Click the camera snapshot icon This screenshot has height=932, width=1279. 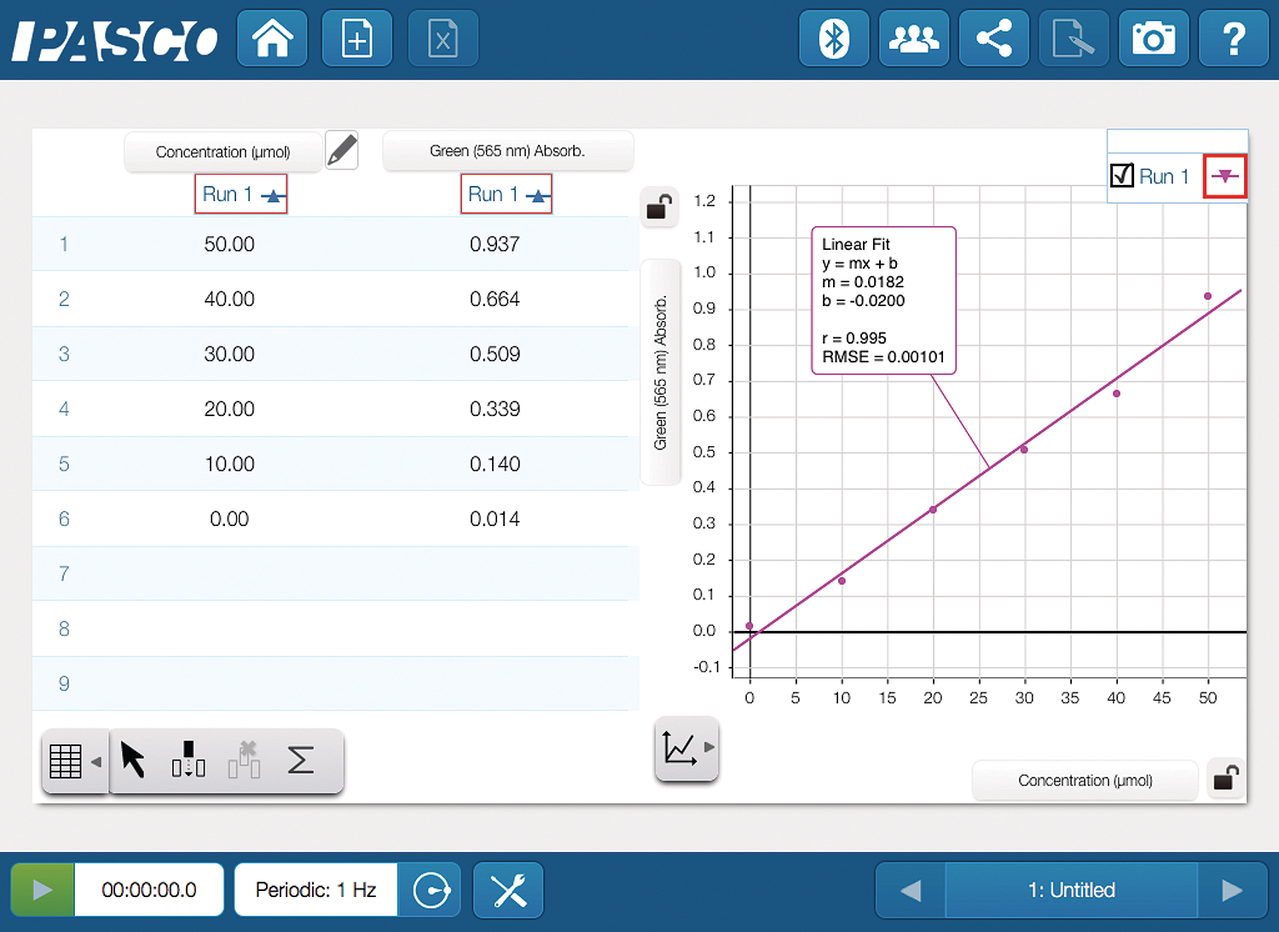pos(1153,40)
